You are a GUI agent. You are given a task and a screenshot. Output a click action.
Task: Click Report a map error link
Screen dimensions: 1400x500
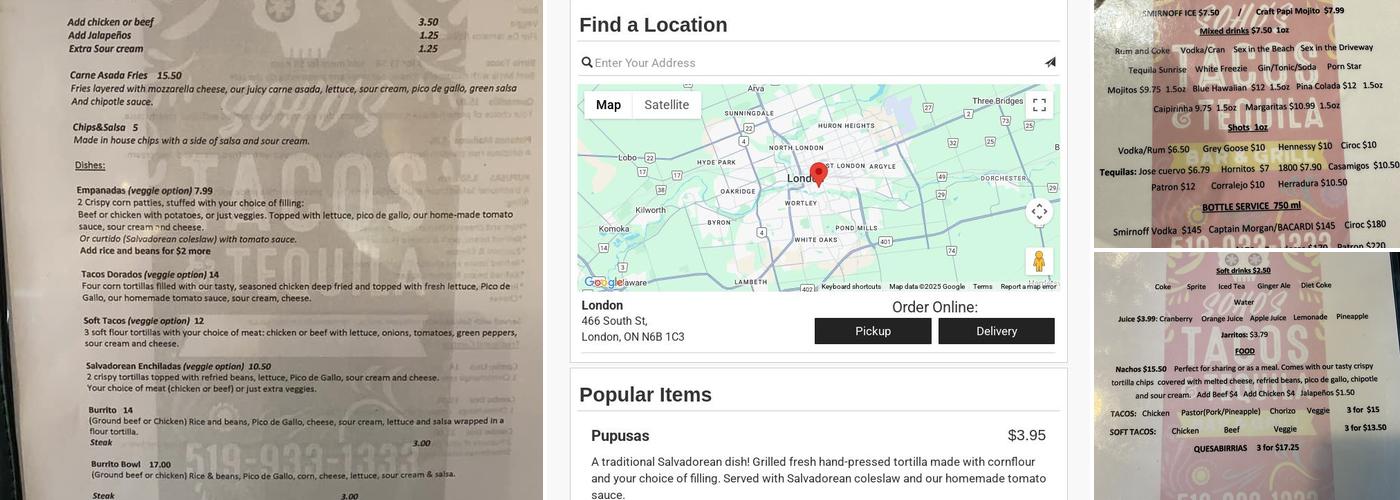1028,287
